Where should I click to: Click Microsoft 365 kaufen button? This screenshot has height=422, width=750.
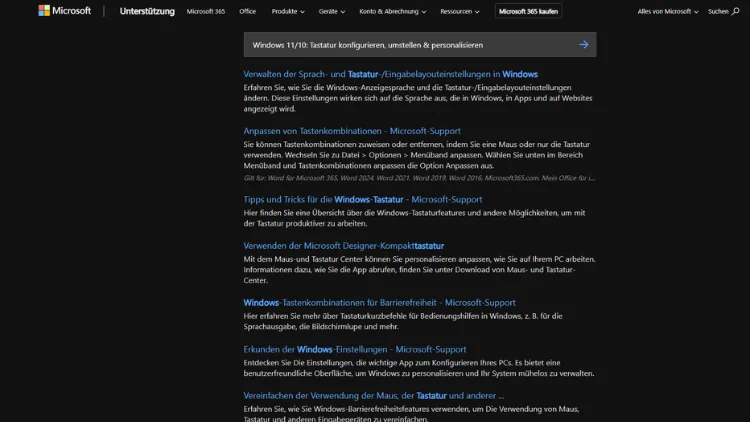click(529, 11)
